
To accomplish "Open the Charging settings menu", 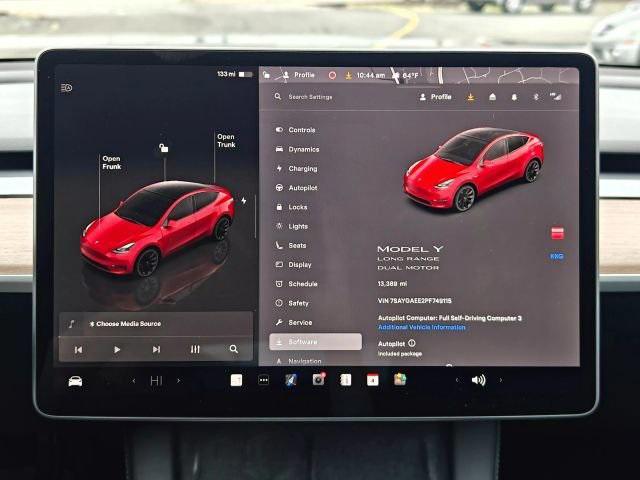I will pos(297,169).
